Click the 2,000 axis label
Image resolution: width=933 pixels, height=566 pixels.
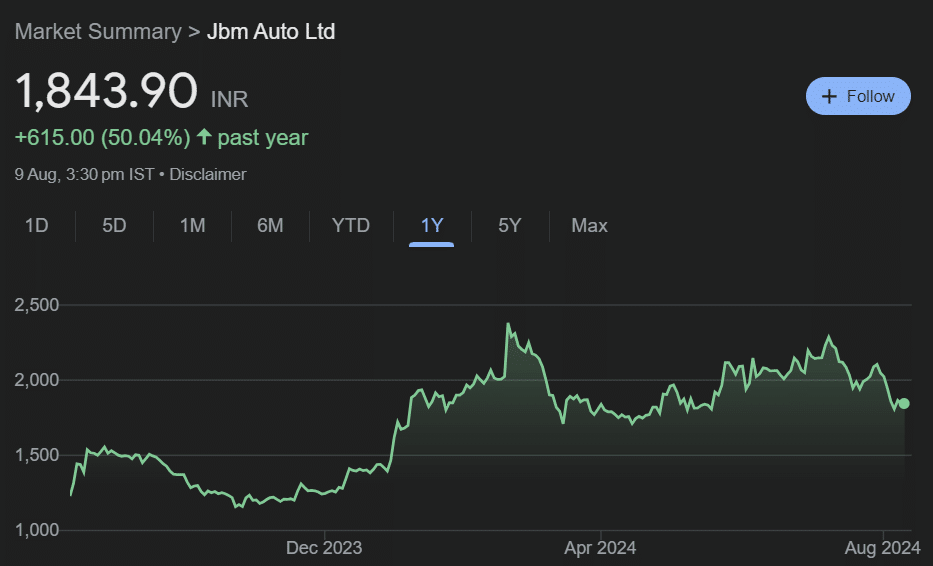37,380
